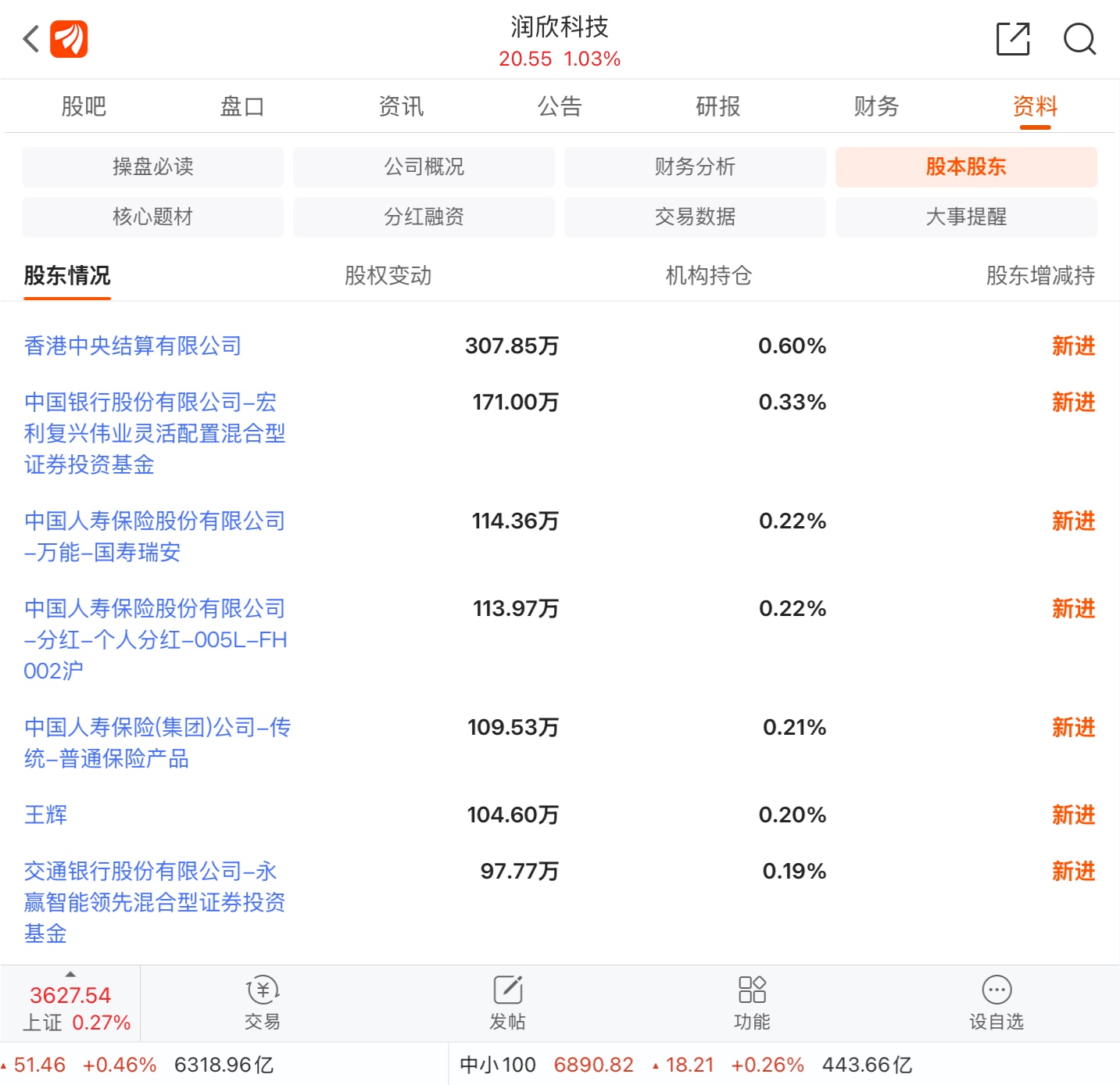
Task: Tap the 109.53万 holding value
Action: [x=513, y=727]
